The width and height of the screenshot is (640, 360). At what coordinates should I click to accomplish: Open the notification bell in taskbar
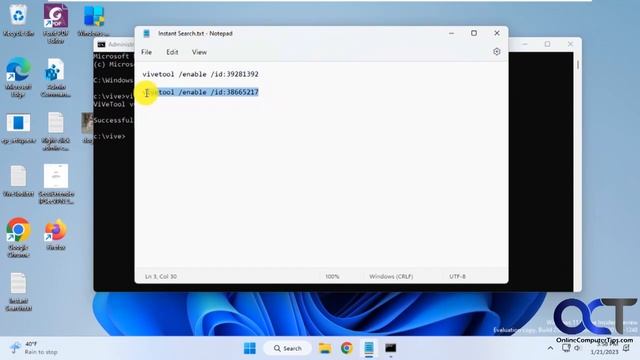pyautogui.click(x=627, y=348)
